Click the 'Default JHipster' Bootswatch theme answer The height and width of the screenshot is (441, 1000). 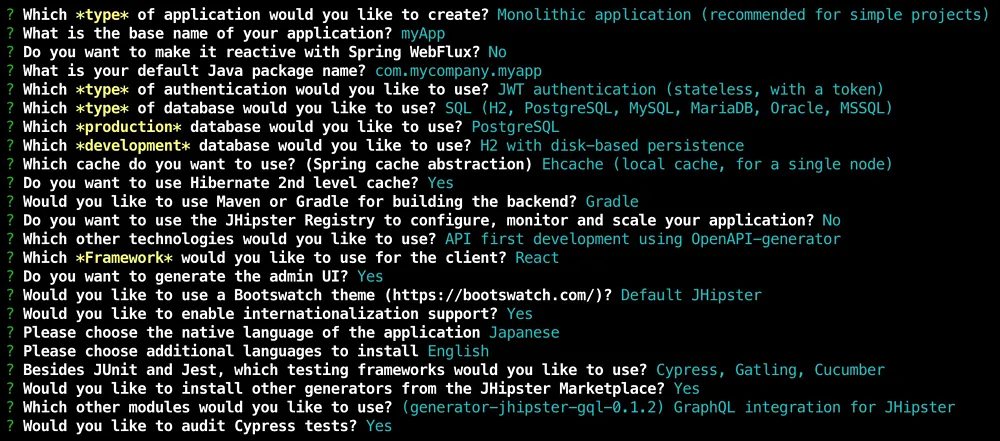click(691, 295)
